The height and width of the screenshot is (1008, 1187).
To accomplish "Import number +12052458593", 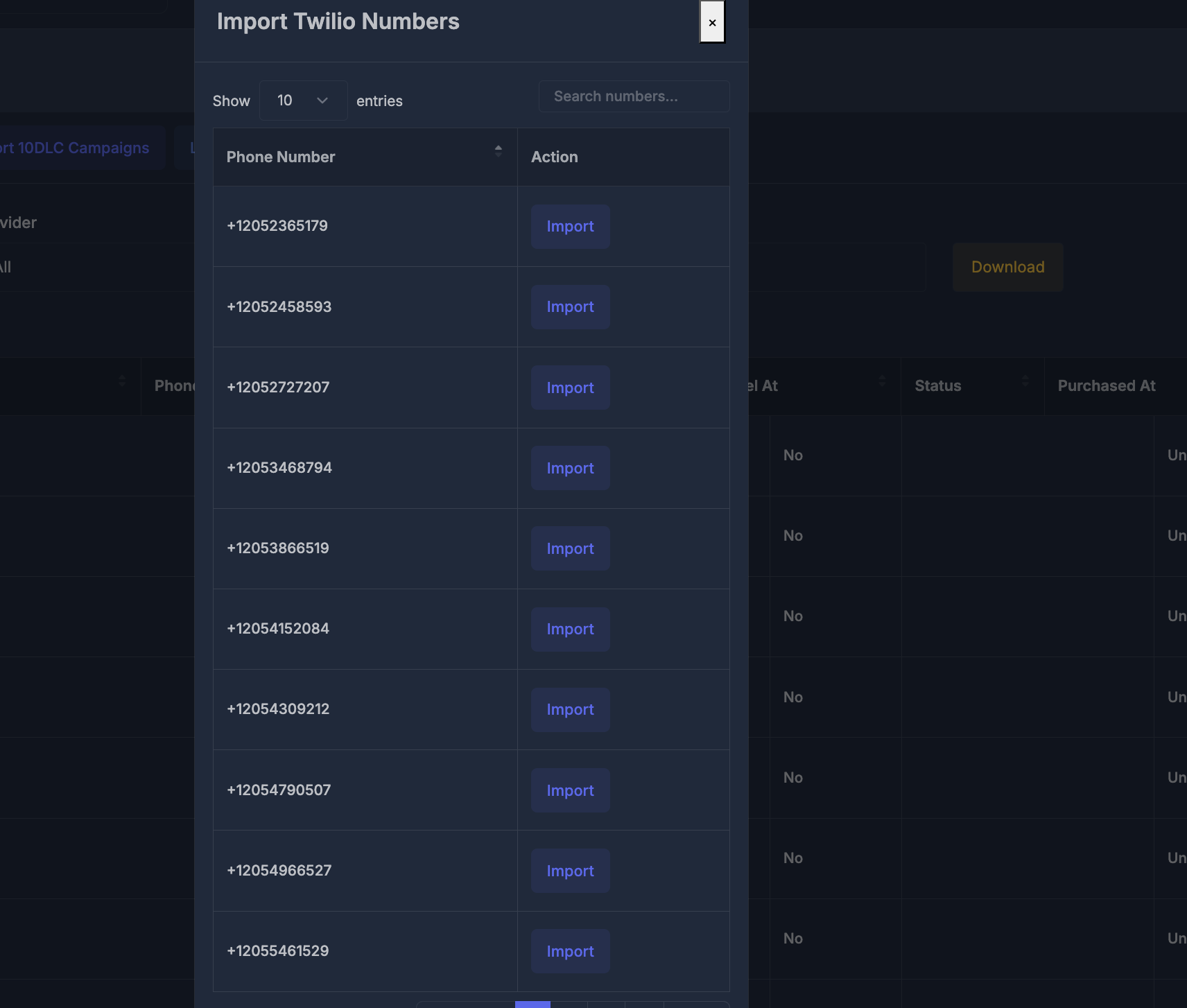I will [570, 307].
